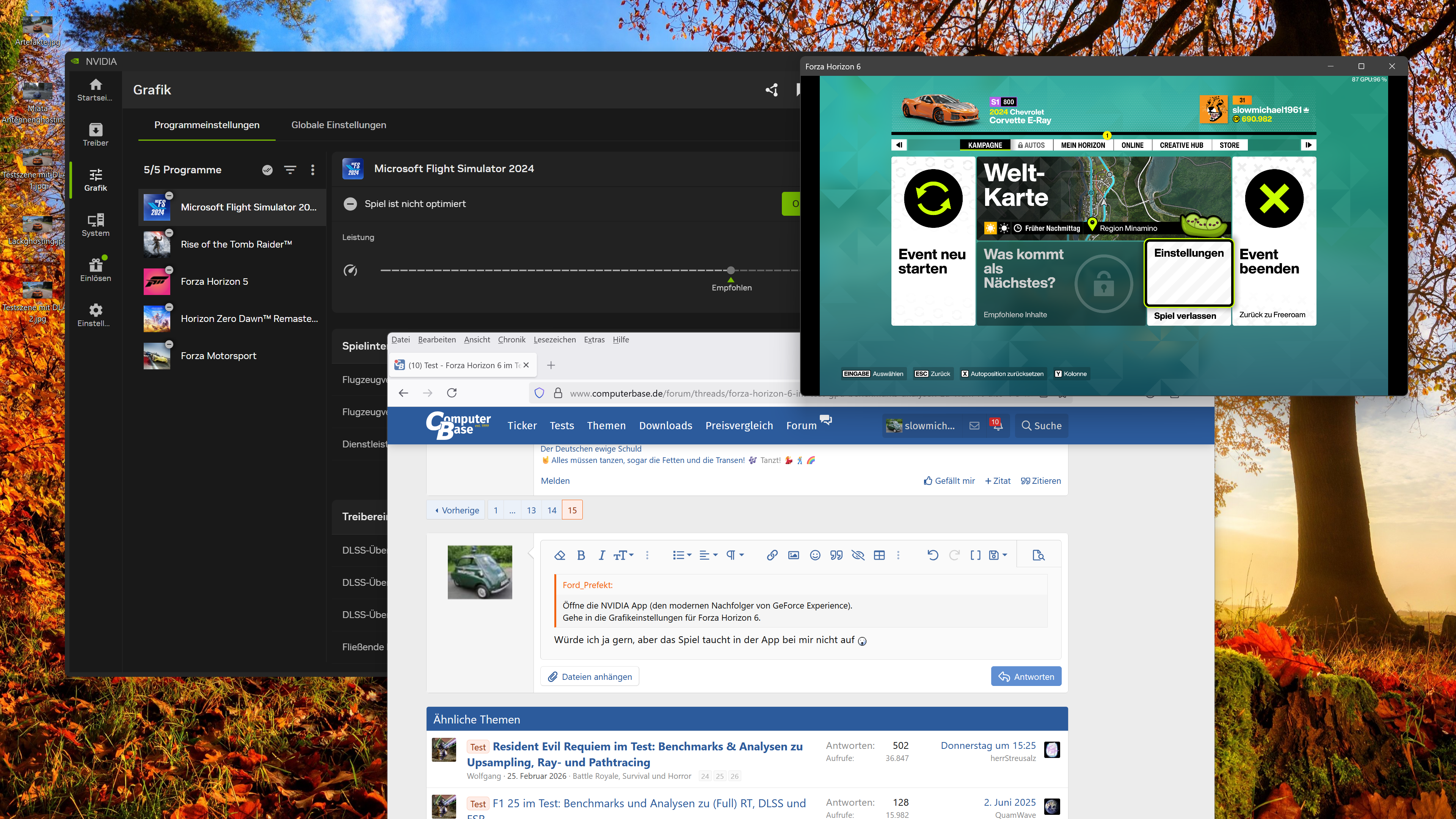Open page 14 of thread
1456x819 pixels.
pyautogui.click(x=552, y=510)
